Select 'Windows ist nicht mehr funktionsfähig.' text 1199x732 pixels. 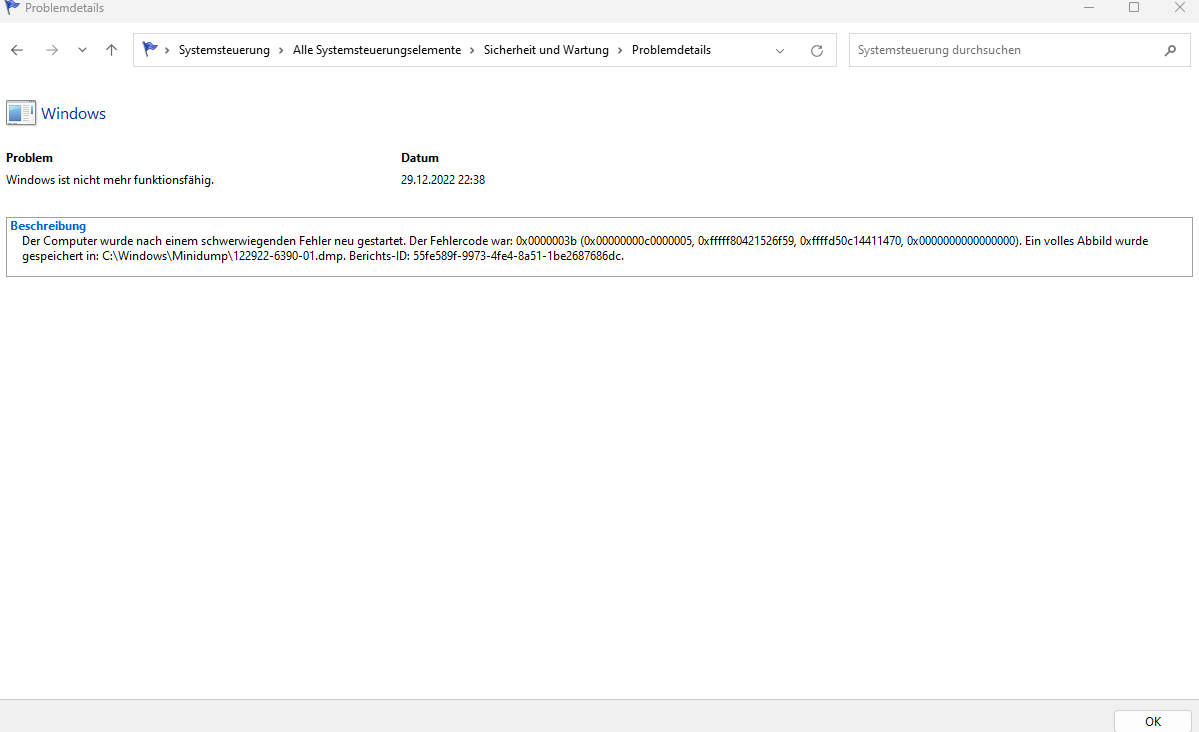tap(110, 180)
